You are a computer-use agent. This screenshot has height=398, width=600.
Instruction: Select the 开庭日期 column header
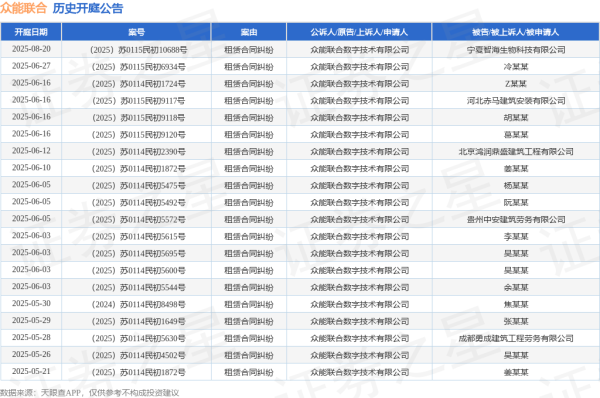click(x=31, y=32)
